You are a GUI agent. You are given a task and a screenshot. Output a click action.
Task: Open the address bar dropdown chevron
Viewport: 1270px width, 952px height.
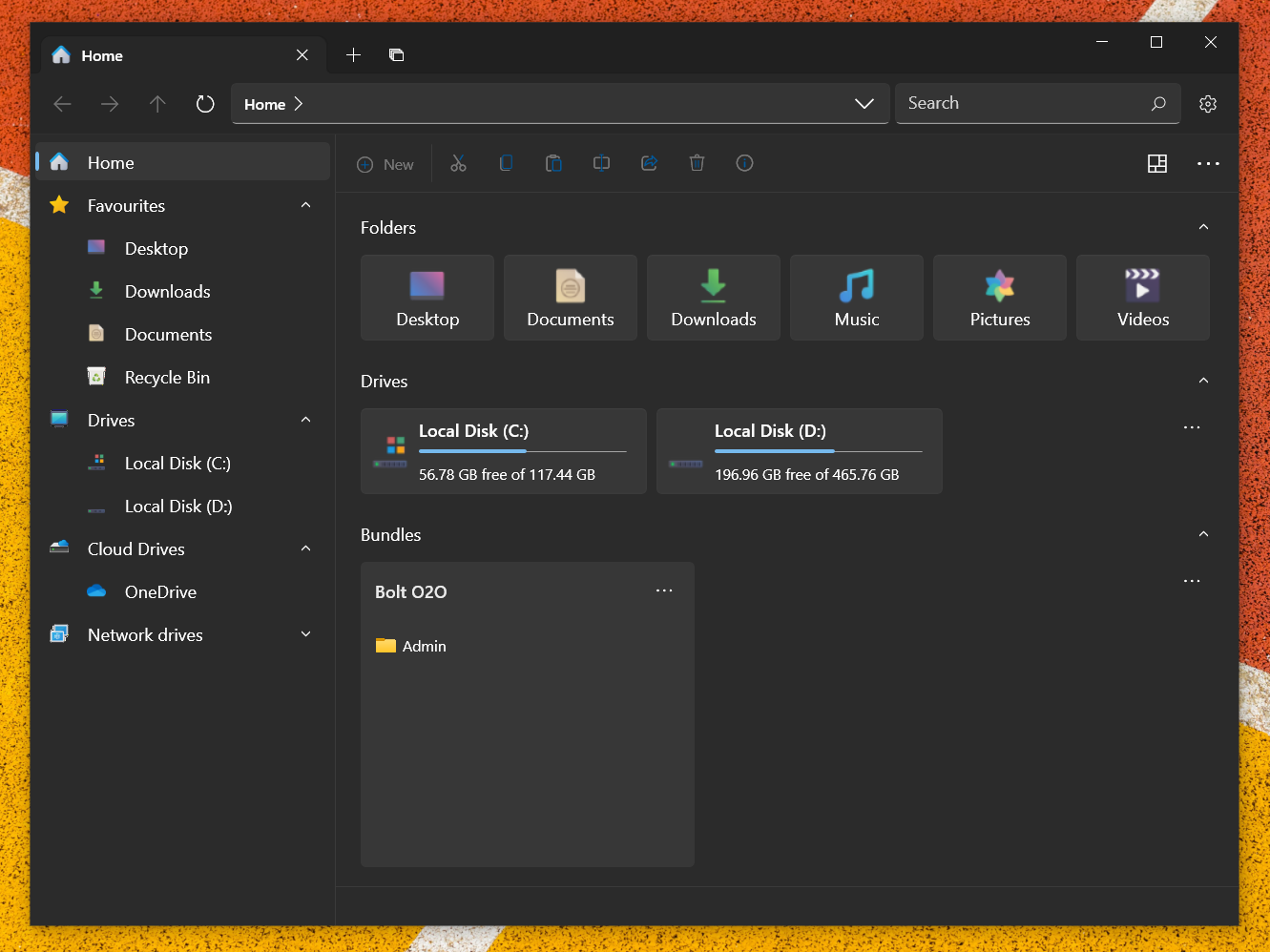864,103
